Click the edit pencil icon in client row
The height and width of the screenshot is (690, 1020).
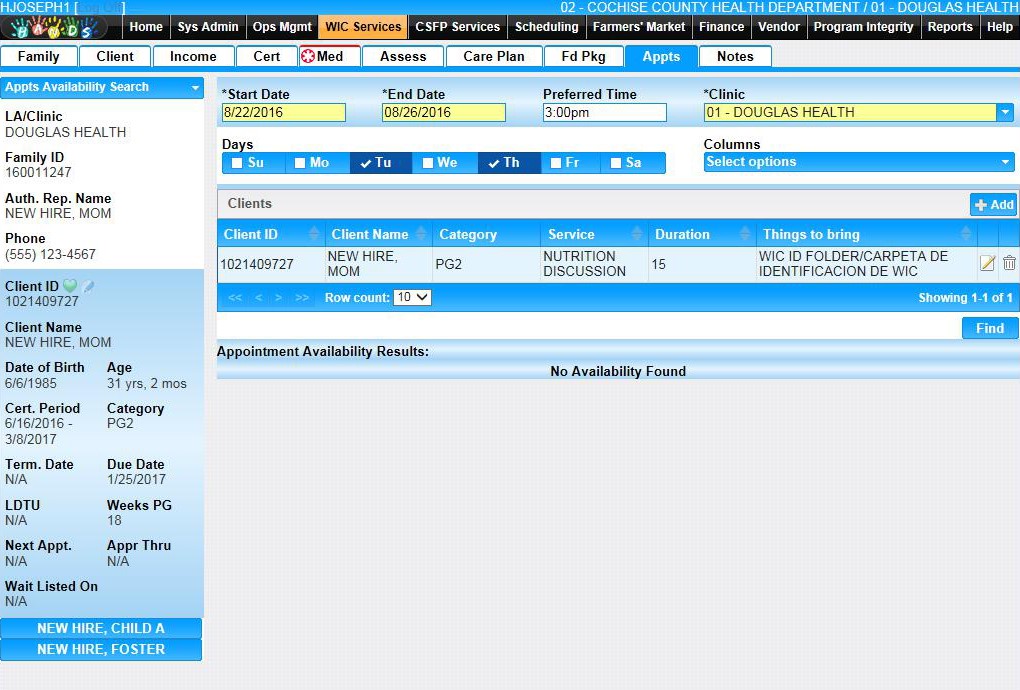click(987, 263)
